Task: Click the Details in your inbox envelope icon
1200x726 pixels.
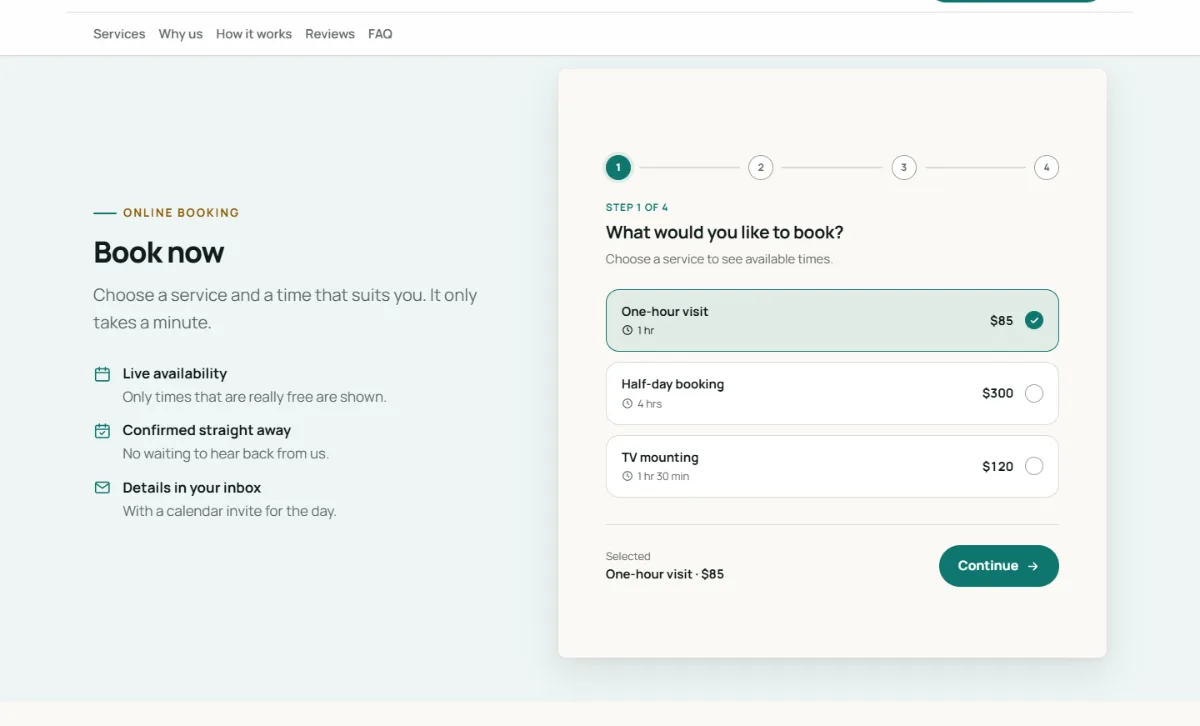Action: coord(102,488)
